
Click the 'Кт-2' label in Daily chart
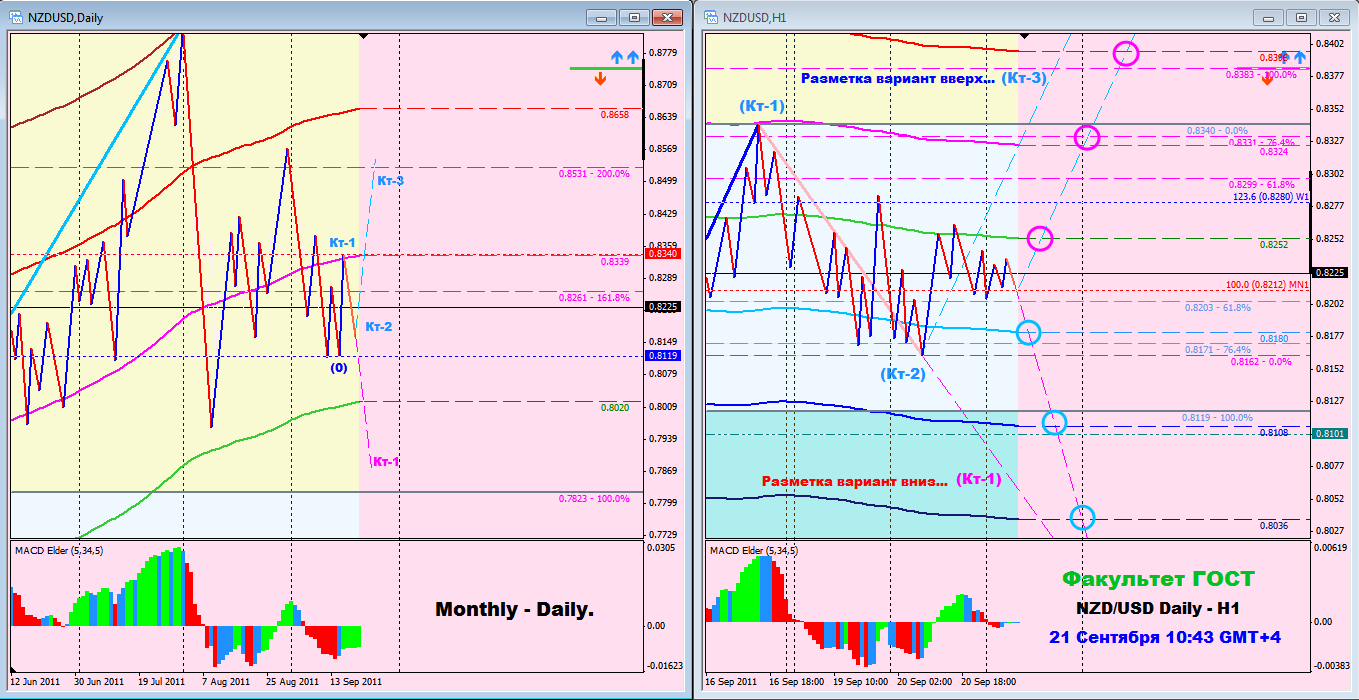tap(378, 327)
